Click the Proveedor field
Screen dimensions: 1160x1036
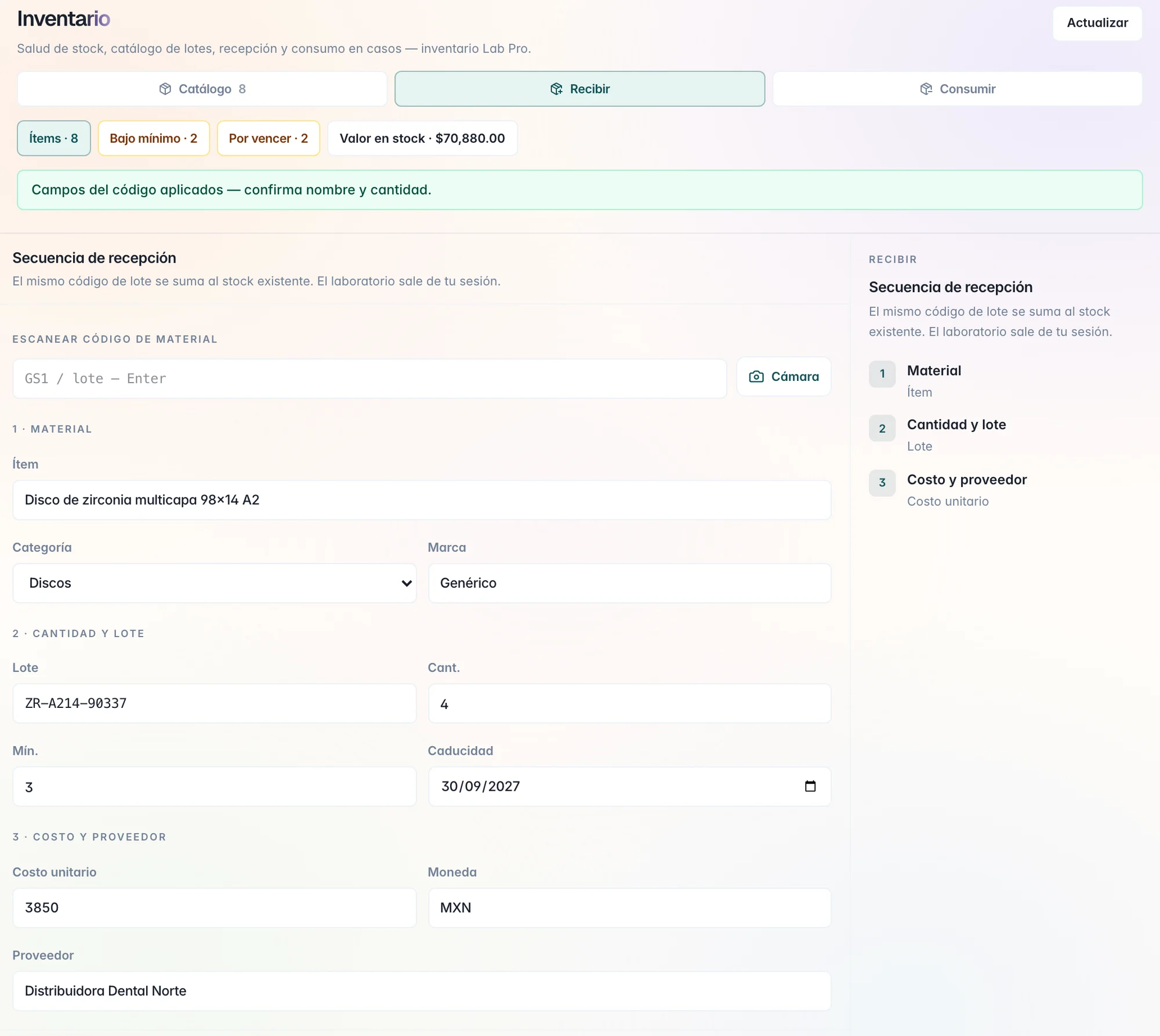tap(422, 991)
